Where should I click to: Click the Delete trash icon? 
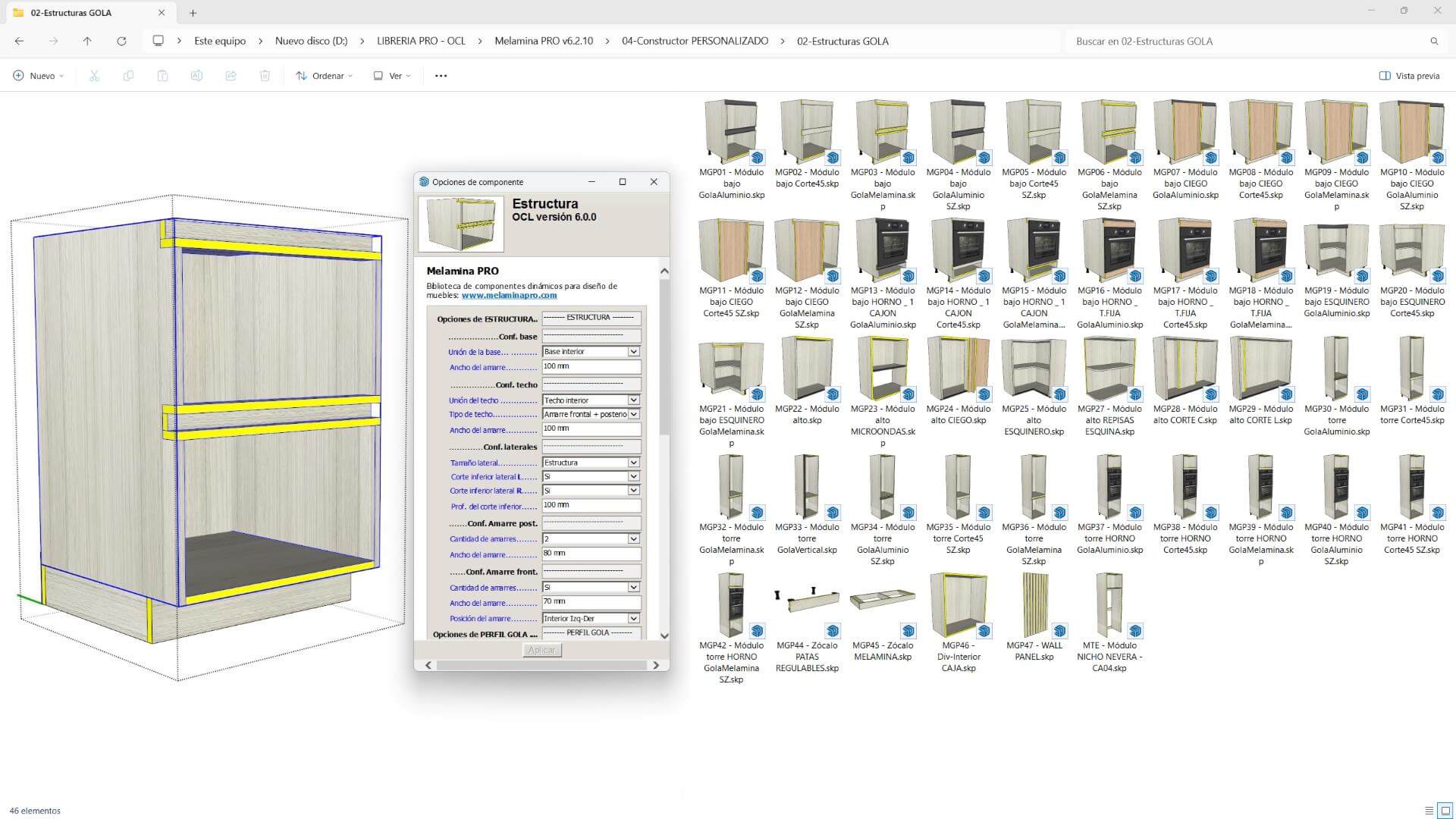(265, 76)
